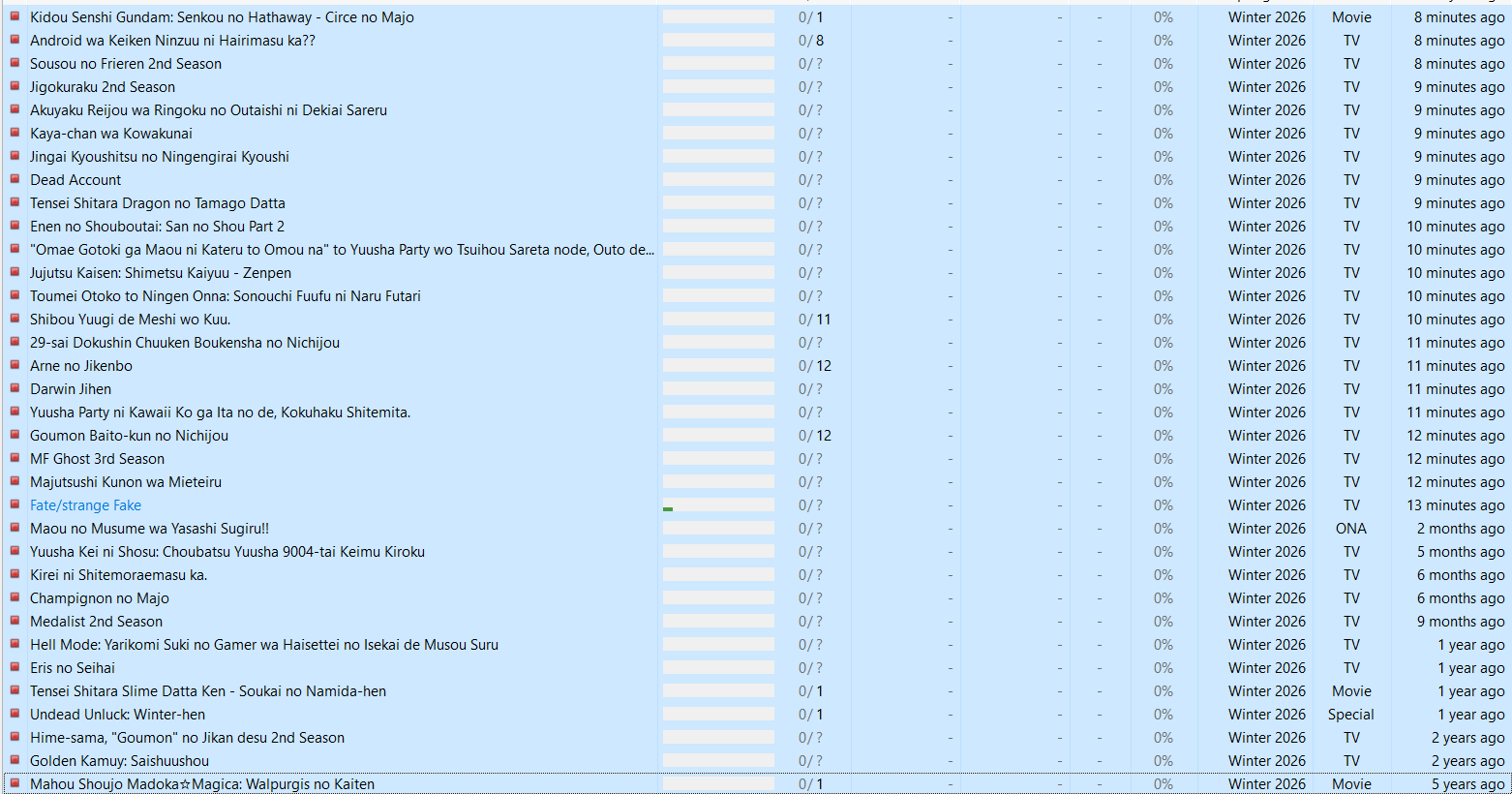Click "13 minutes ago" in the Fate/strange Fake row
1512x794 pixels.
pos(1456,505)
